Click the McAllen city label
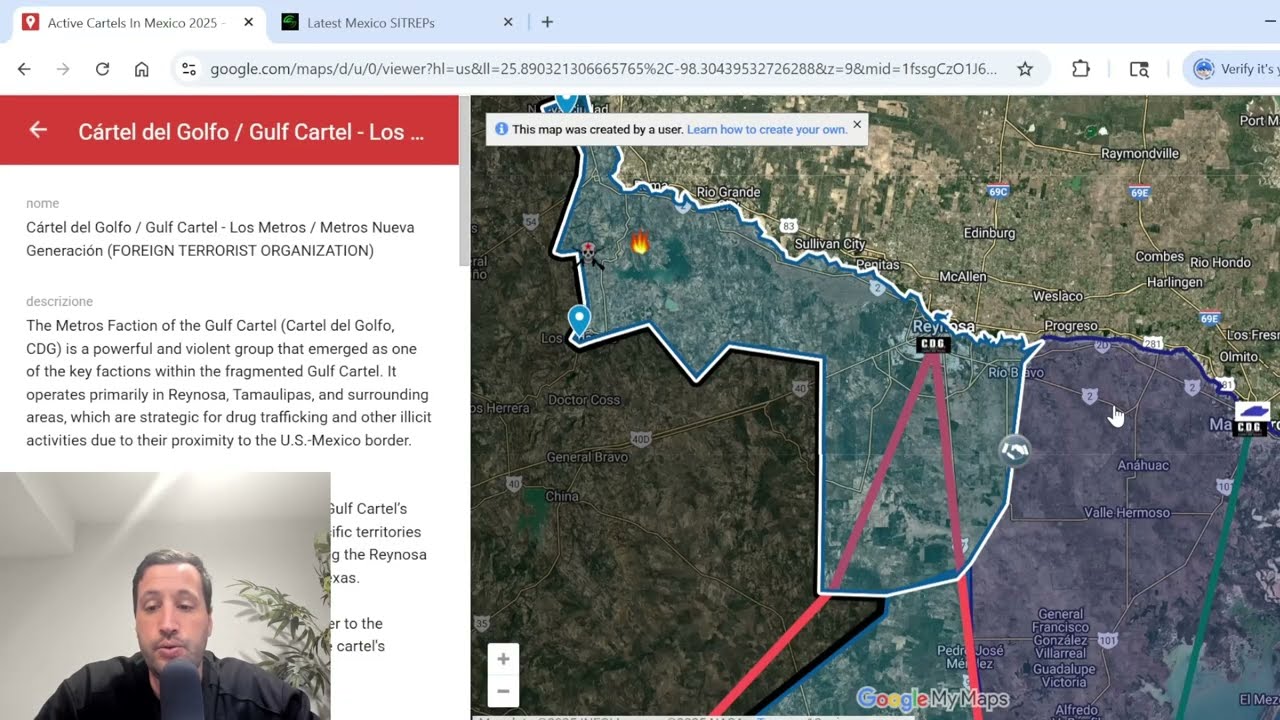The image size is (1280, 720). [x=964, y=277]
